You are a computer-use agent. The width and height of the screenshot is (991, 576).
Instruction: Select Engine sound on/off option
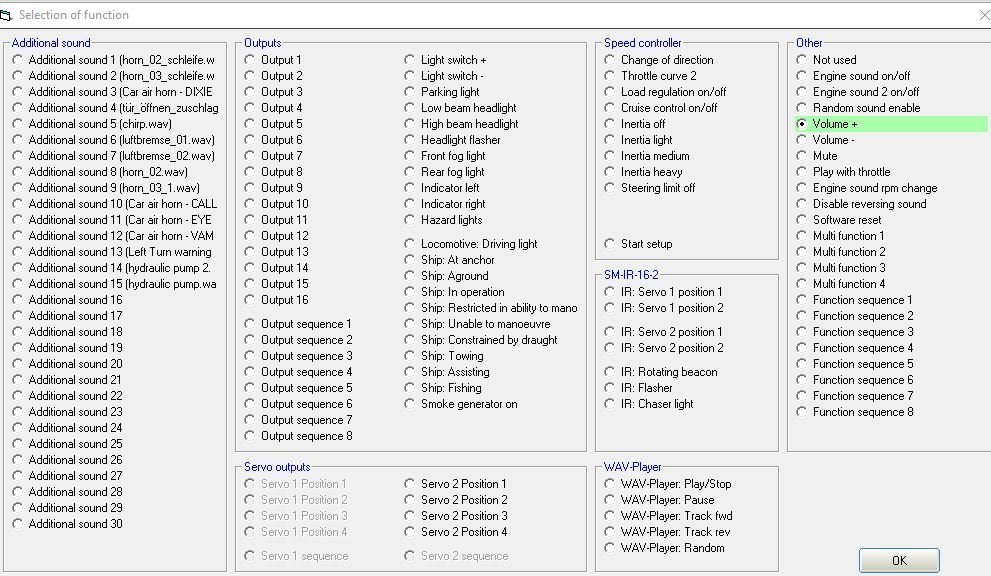point(802,76)
